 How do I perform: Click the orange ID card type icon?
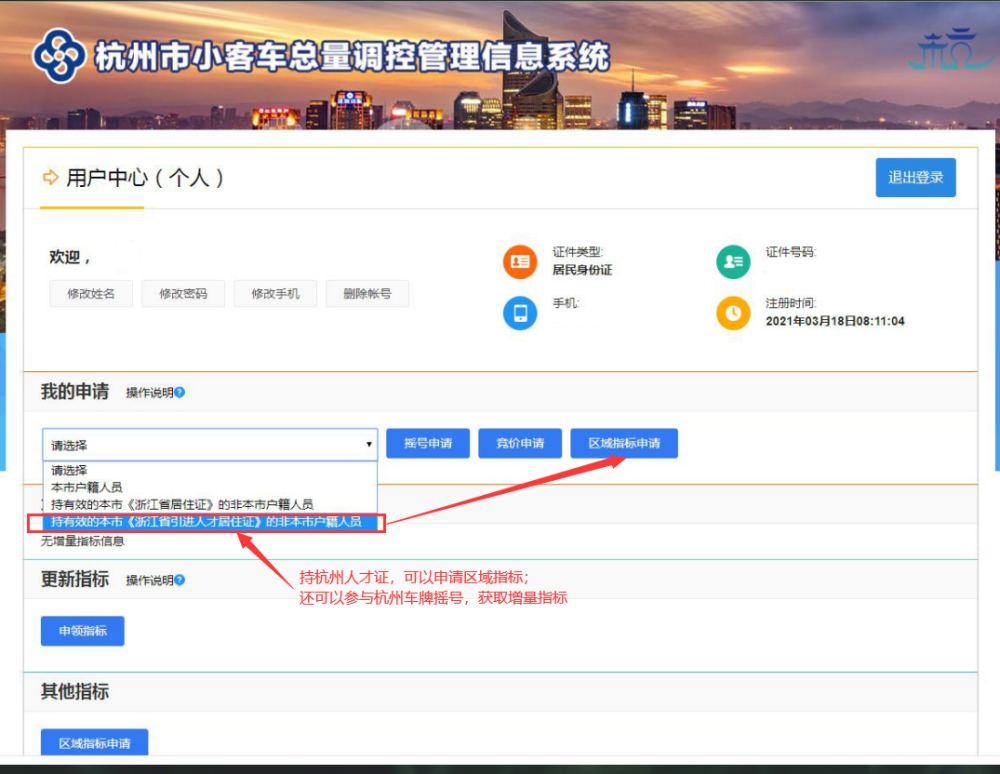(520, 261)
